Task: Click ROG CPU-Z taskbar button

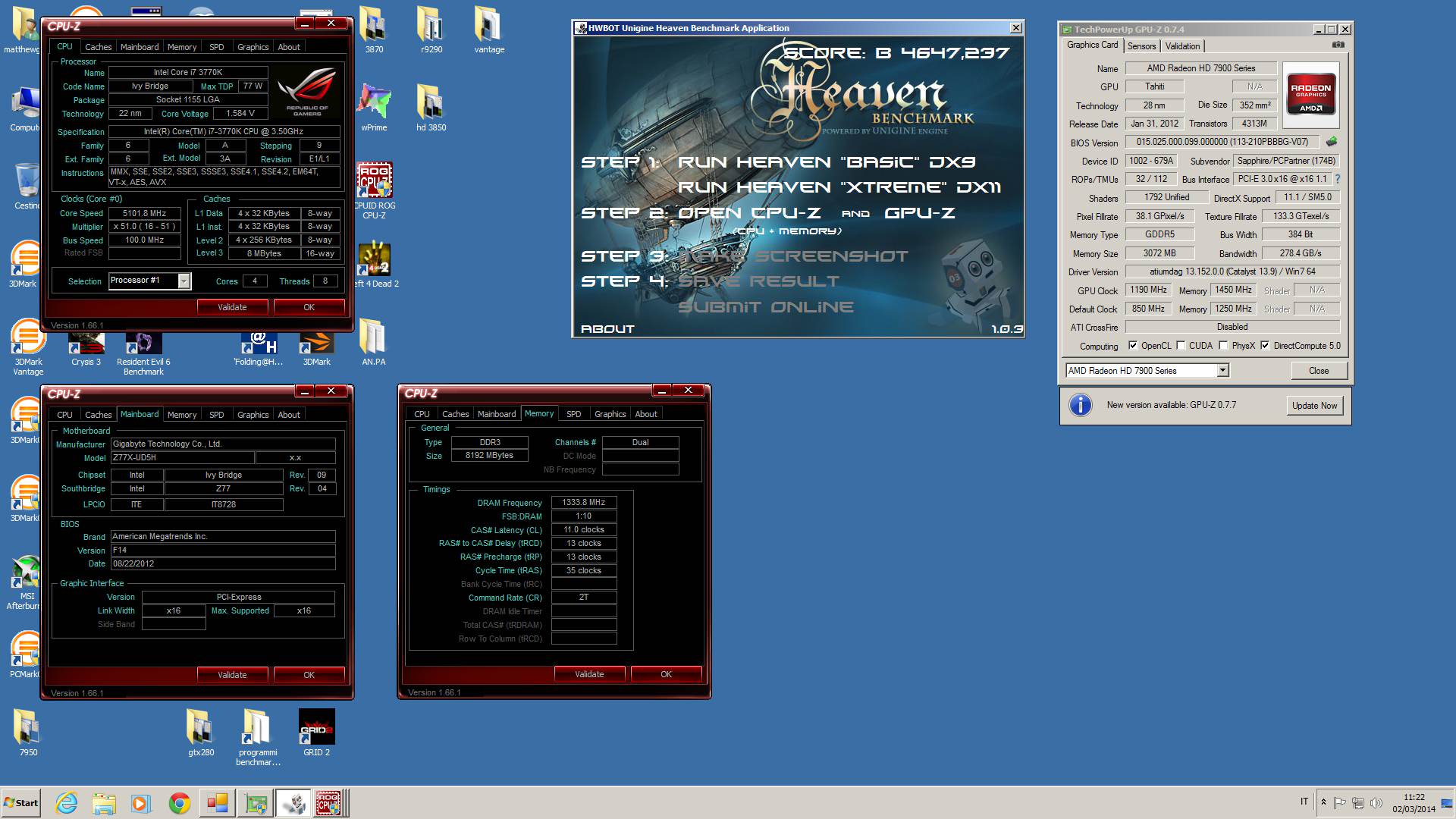Action: pyautogui.click(x=331, y=803)
